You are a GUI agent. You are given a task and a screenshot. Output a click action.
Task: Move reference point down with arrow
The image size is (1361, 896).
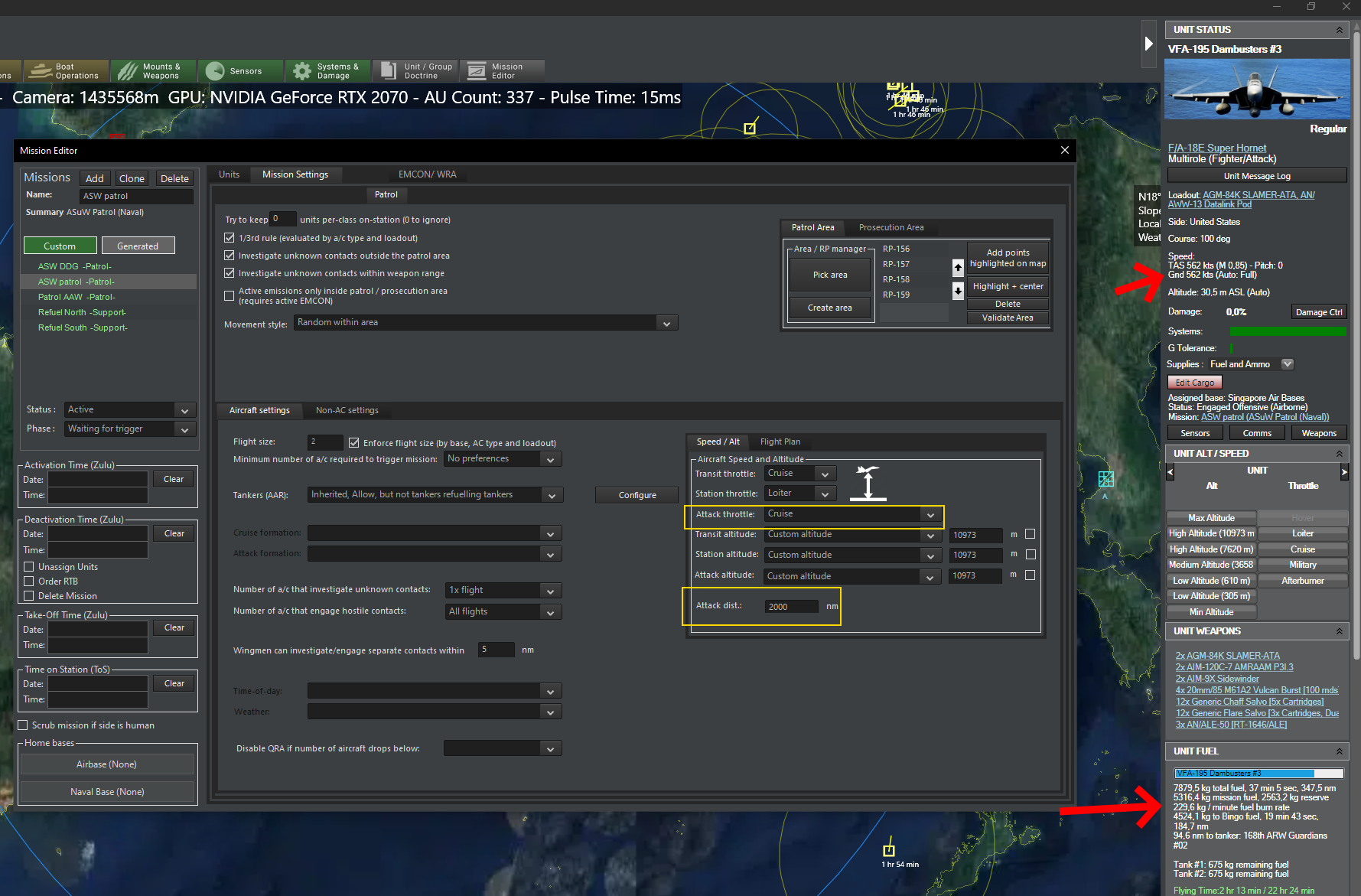pos(958,291)
